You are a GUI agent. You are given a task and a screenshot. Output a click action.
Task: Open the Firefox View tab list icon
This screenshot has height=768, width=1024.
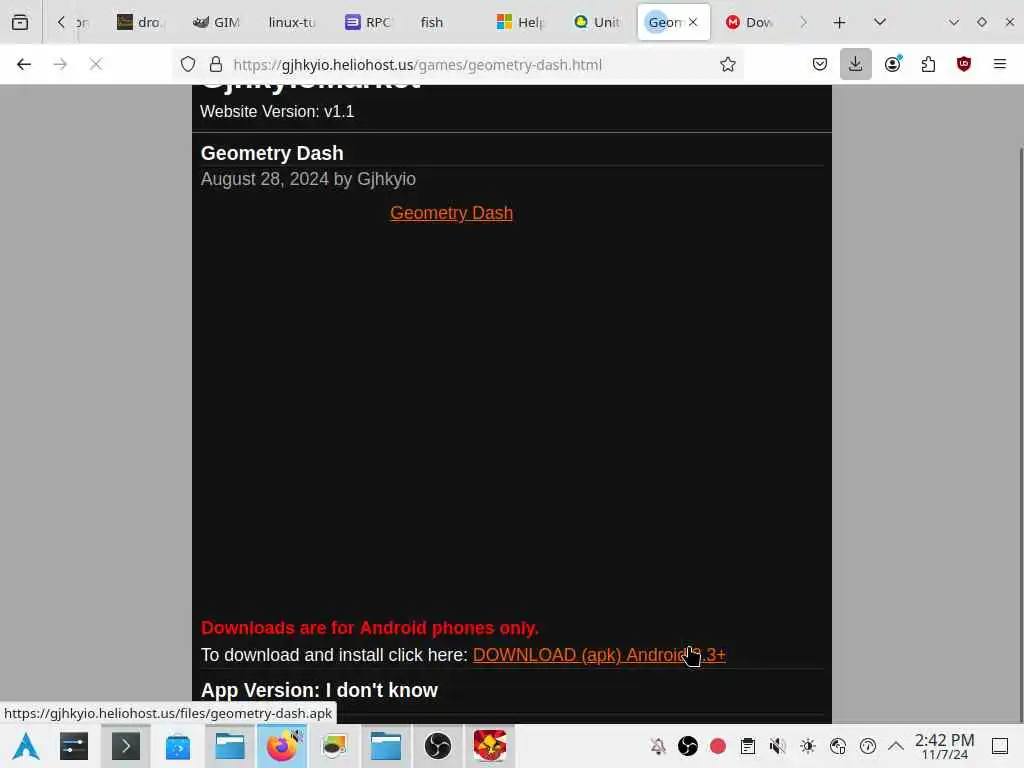click(20, 22)
